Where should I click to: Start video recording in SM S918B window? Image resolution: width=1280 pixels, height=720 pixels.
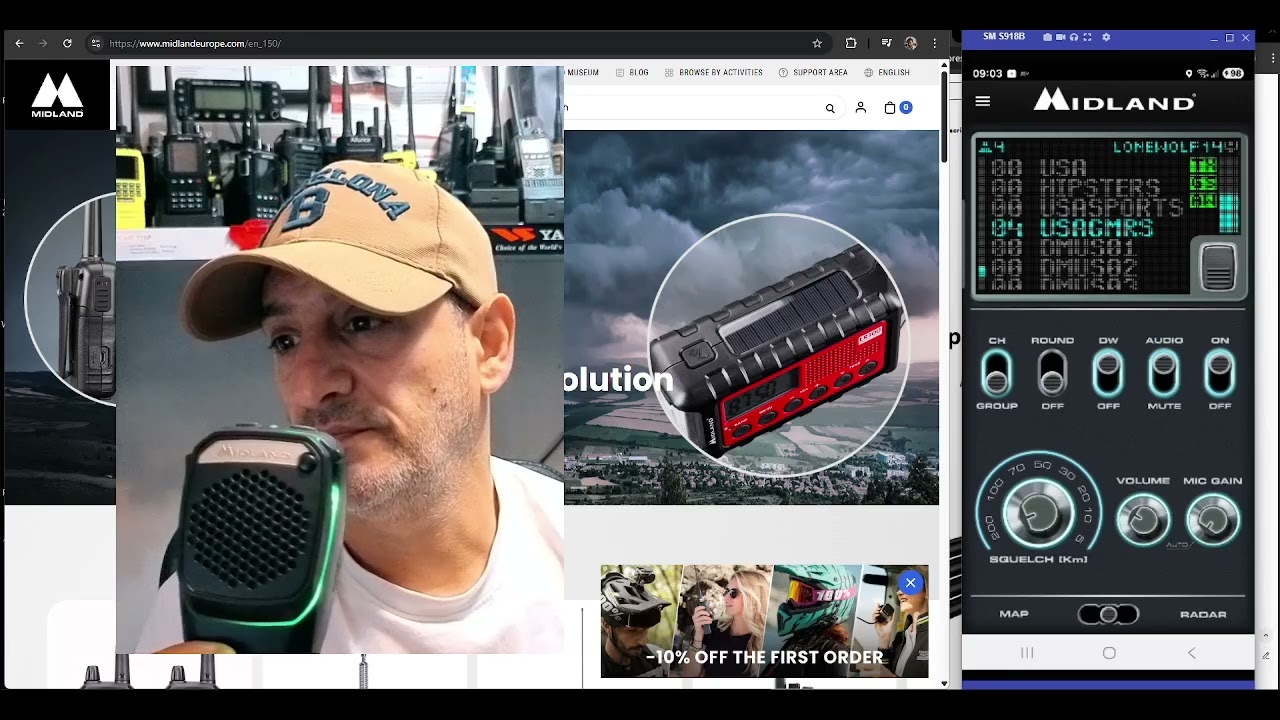[1061, 37]
